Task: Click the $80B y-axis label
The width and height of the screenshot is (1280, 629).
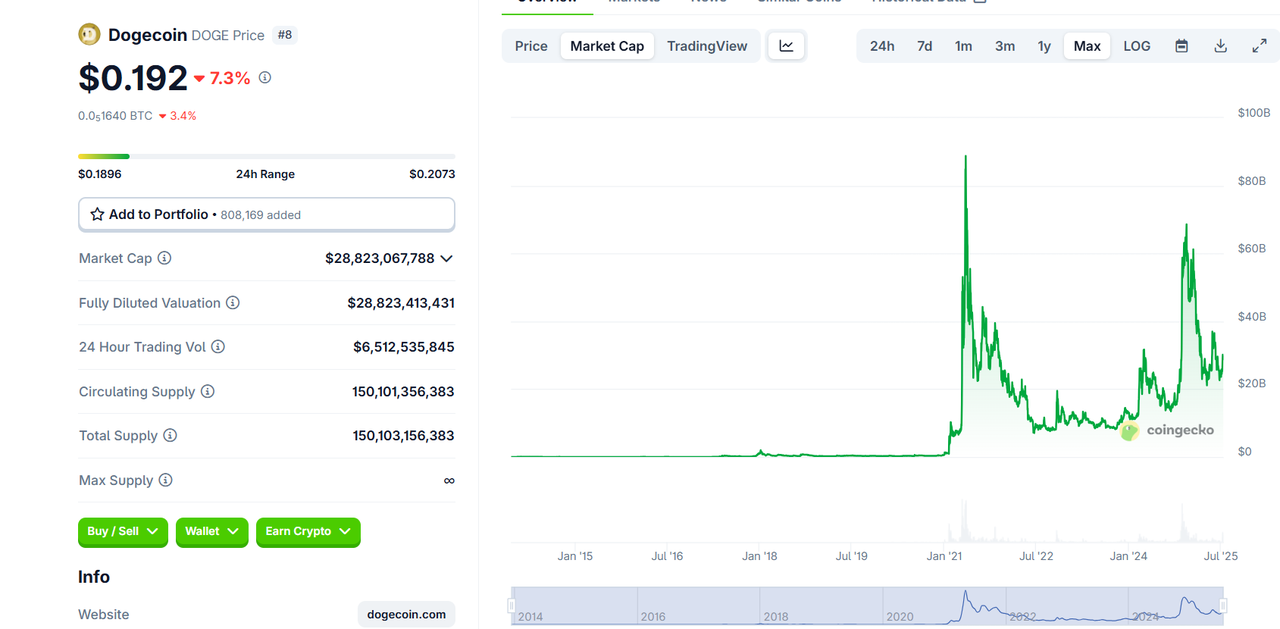Action: pyautogui.click(x=1253, y=181)
